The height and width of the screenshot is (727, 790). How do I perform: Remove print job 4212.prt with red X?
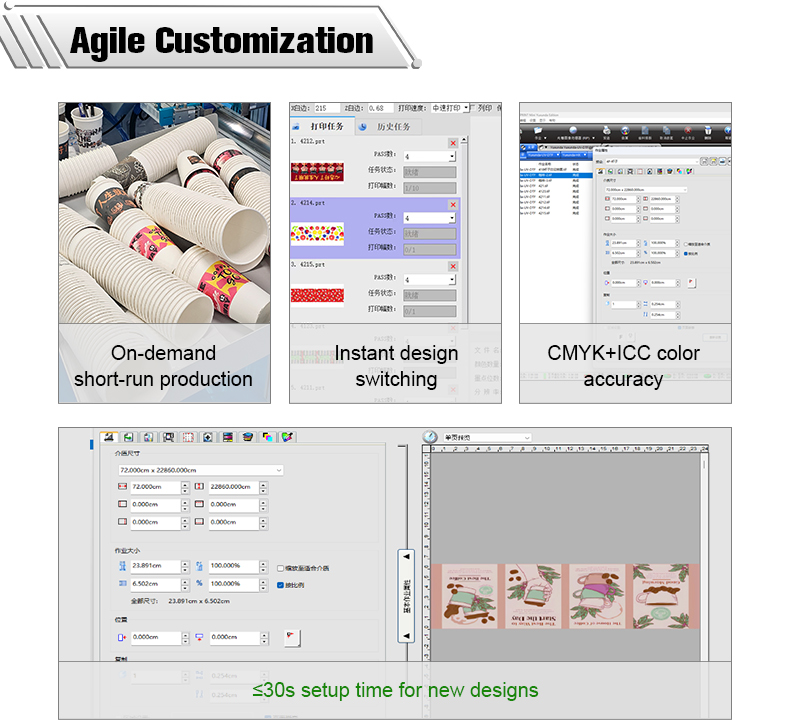tap(453, 143)
